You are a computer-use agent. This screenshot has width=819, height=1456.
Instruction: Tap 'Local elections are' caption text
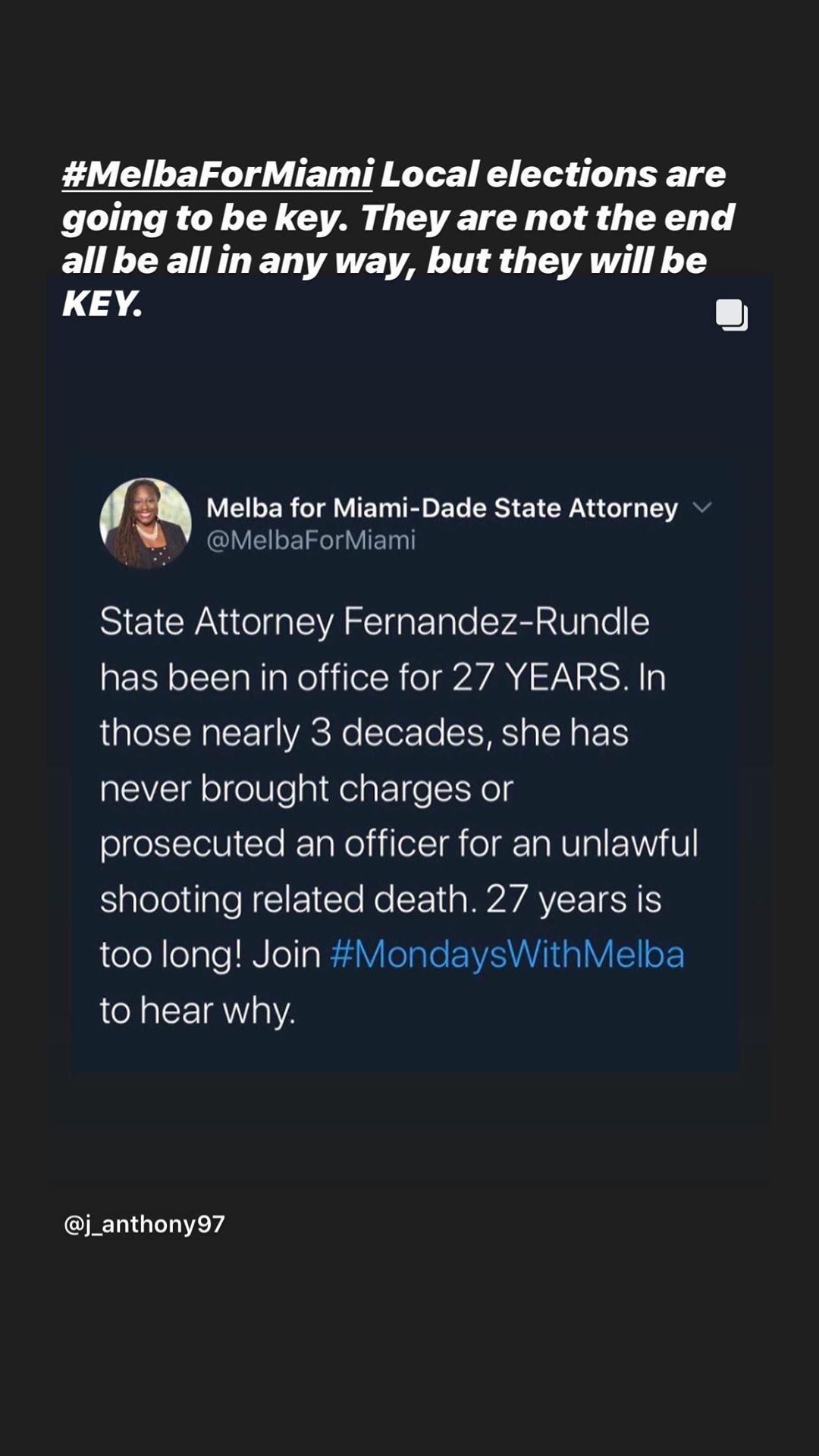(x=553, y=174)
